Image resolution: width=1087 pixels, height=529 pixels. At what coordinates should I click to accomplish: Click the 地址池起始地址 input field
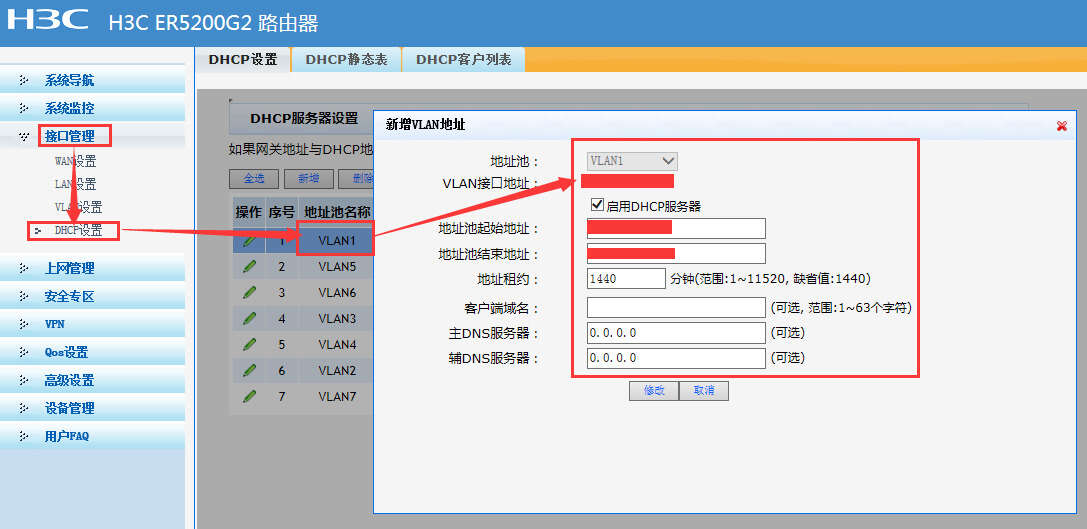coord(676,228)
